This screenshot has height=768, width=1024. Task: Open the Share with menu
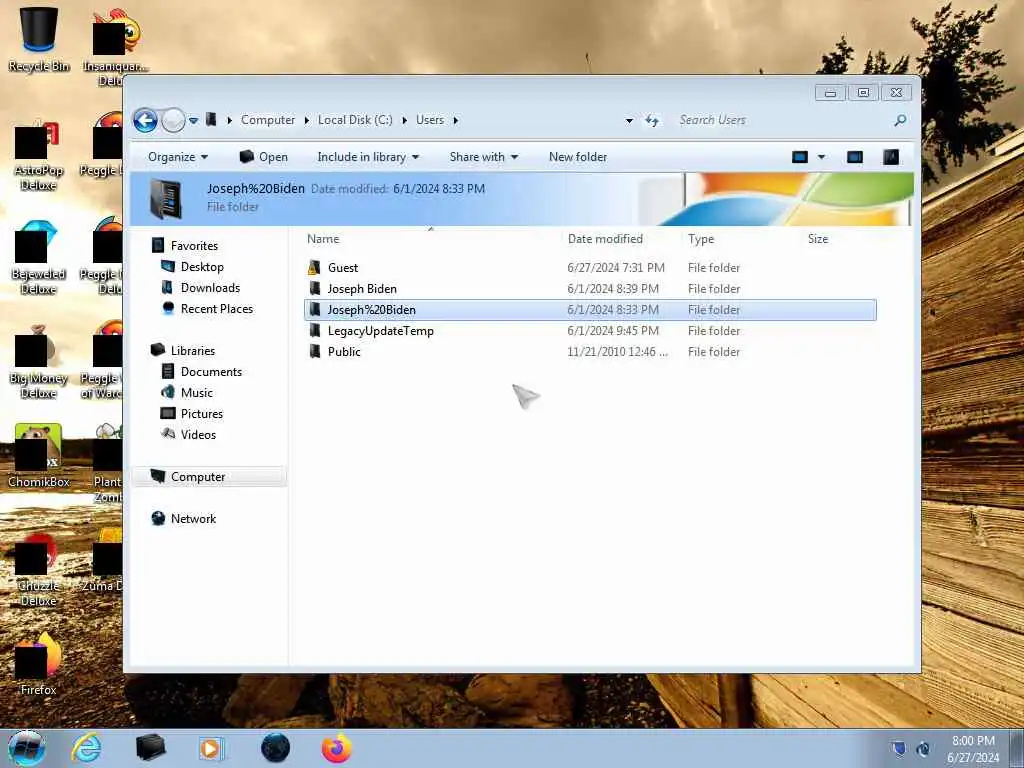point(483,157)
